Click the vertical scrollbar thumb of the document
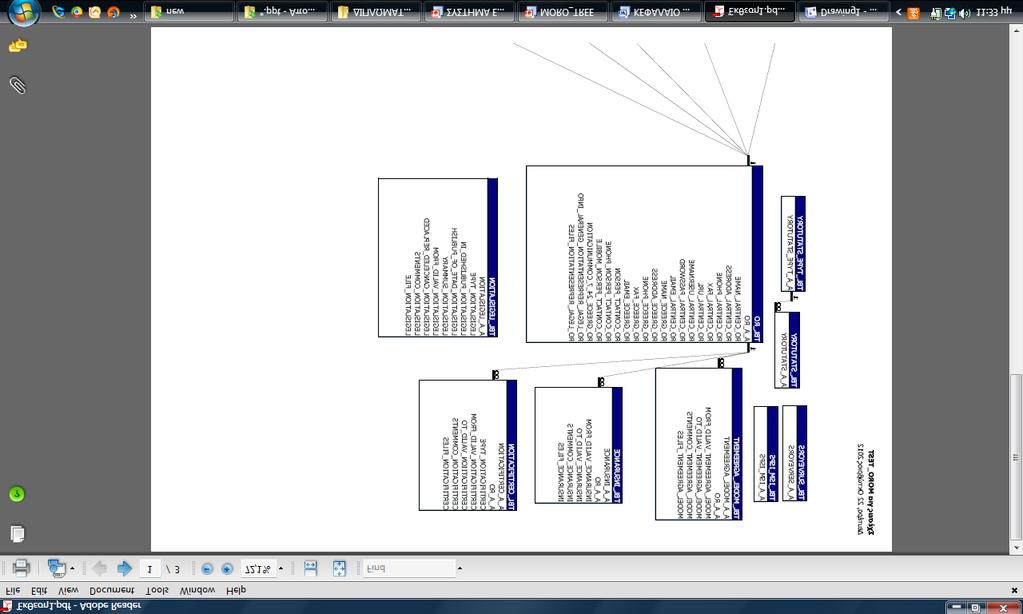 tap(1016, 457)
